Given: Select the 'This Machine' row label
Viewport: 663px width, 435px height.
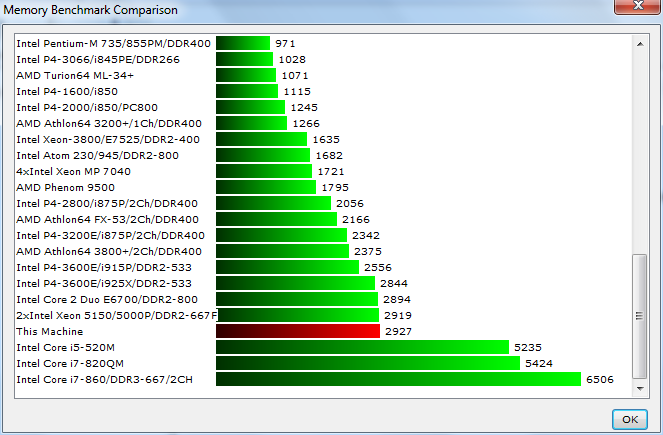Looking at the screenshot, I should pos(49,331).
